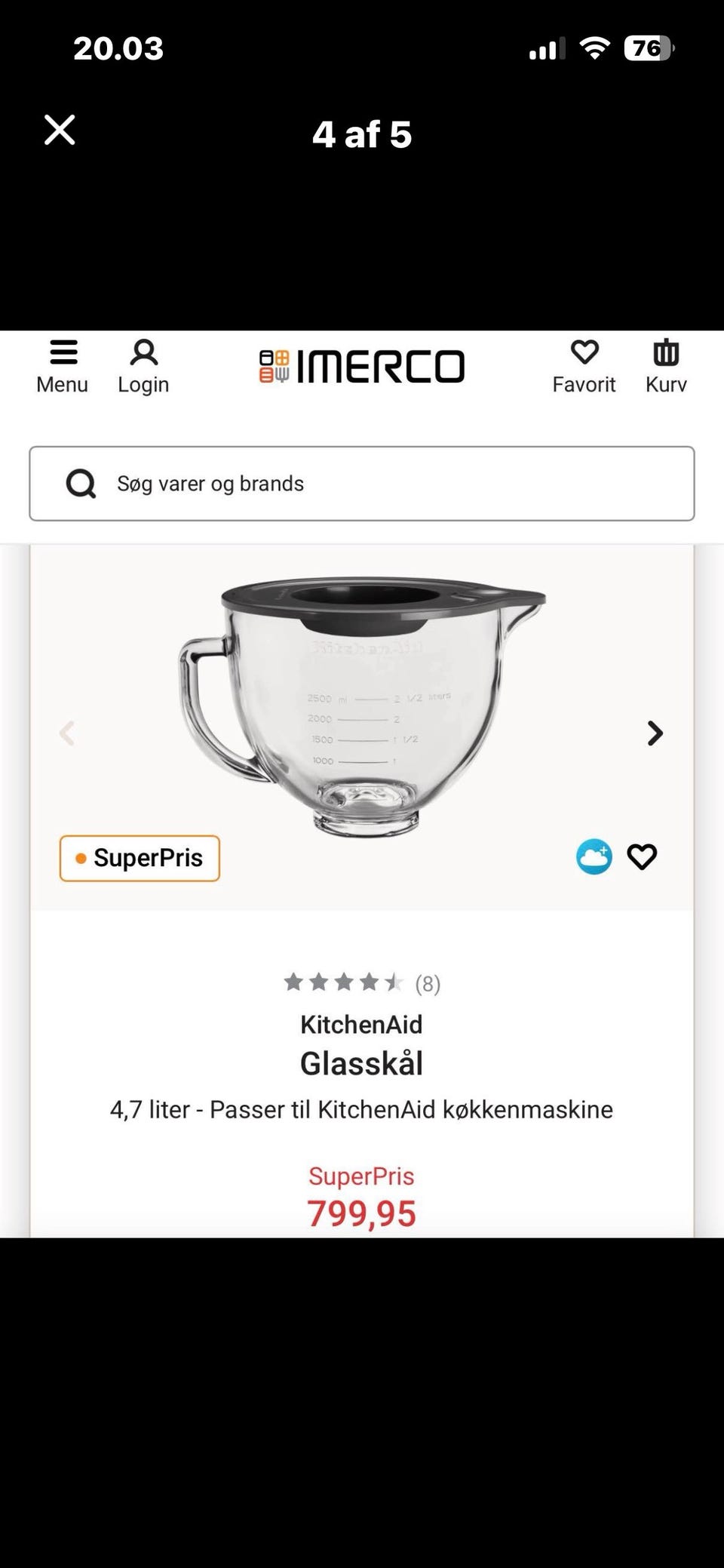Tap the SuperPris badge label
Image resolution: width=724 pixels, height=1568 pixels.
[x=140, y=858]
